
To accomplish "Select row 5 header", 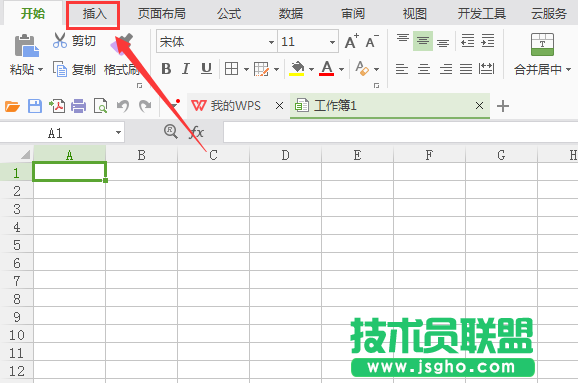I will [17, 245].
